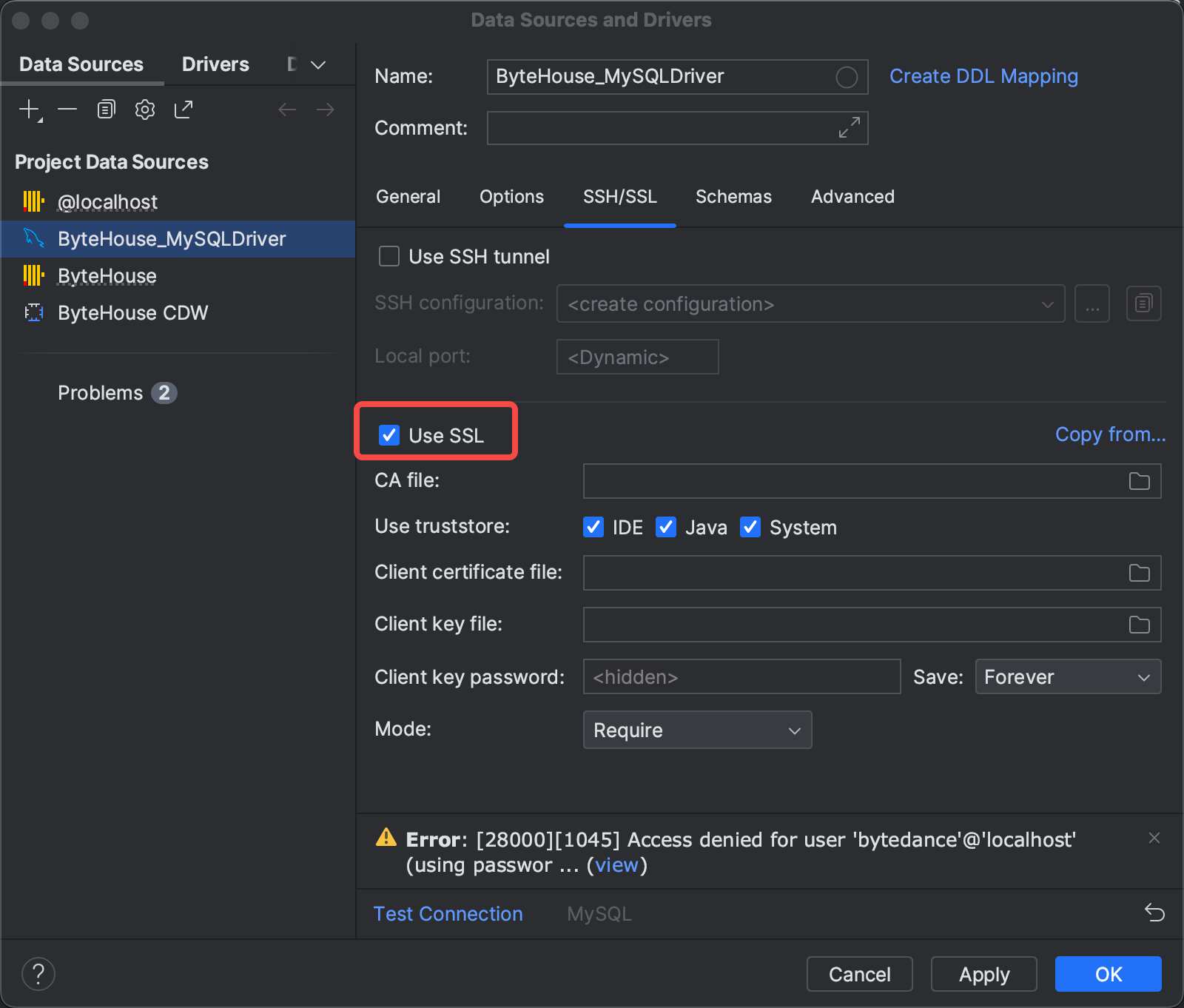Dismiss the error message with X icon
This screenshot has height=1008, width=1184.
click(x=1154, y=838)
